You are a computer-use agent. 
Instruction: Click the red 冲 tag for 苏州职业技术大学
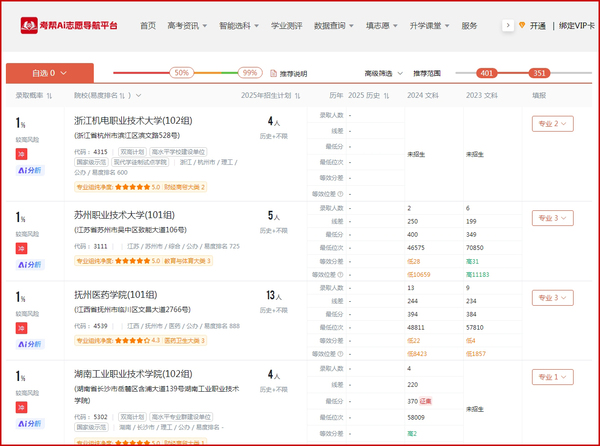coord(20,248)
